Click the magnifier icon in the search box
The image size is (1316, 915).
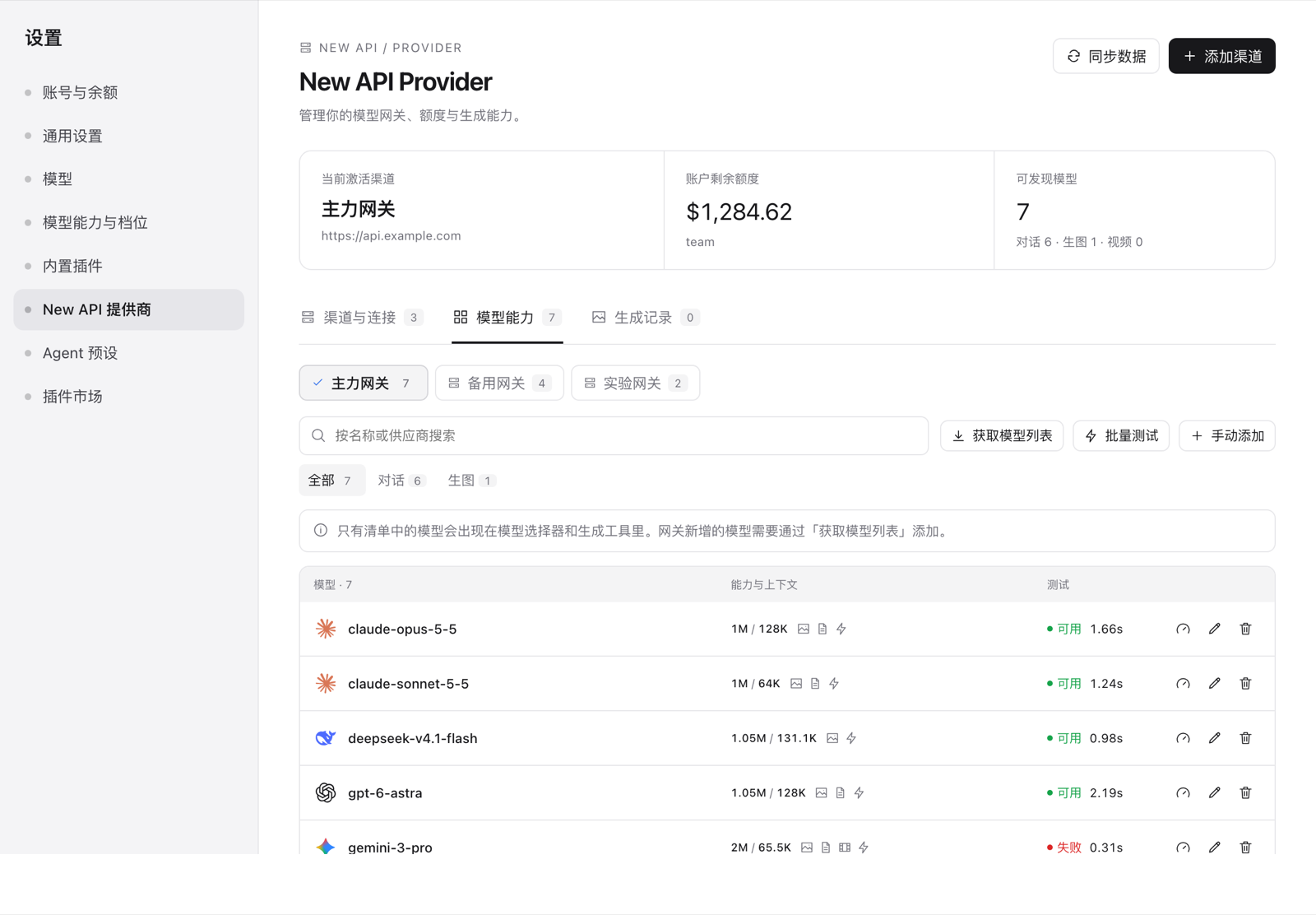point(318,435)
